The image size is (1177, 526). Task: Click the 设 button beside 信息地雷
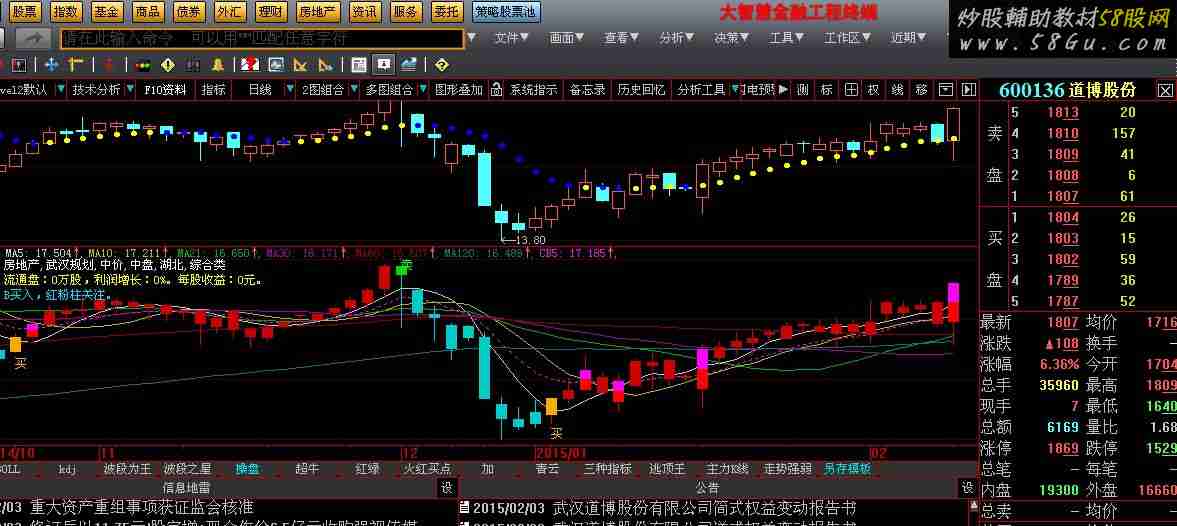pyautogui.click(x=447, y=488)
